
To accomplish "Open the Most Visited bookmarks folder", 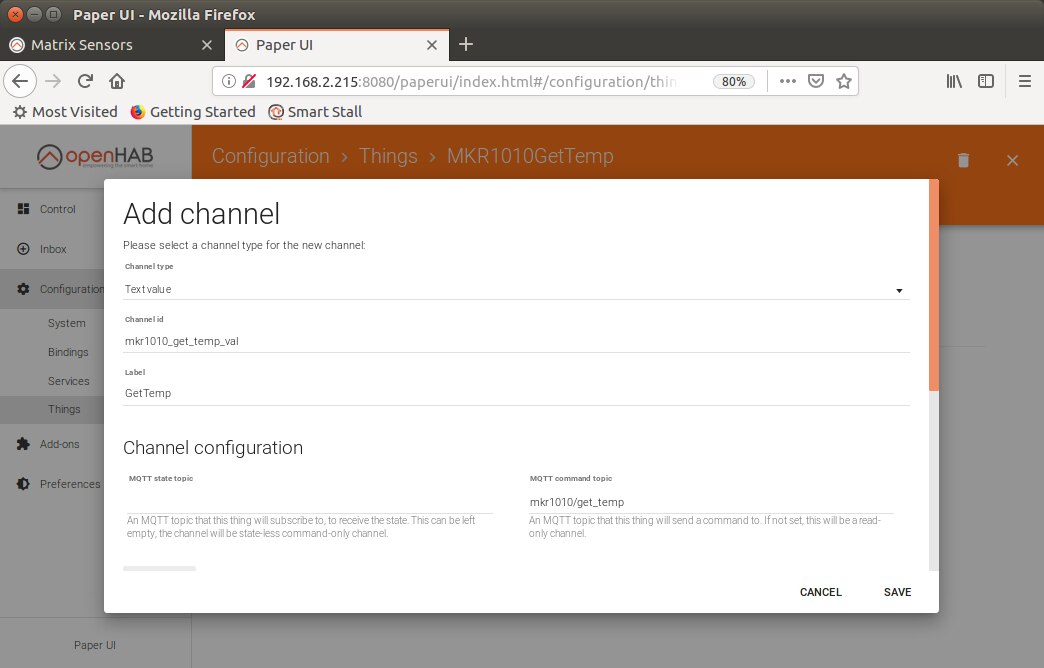I will [65, 112].
